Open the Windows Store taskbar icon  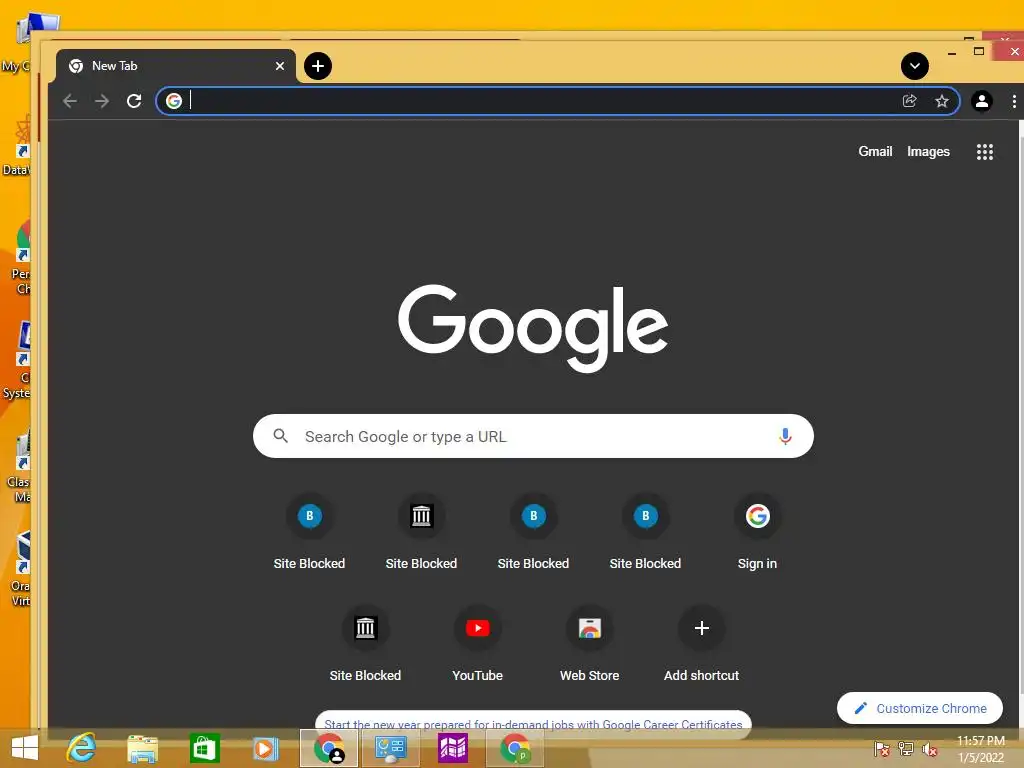tap(204, 748)
